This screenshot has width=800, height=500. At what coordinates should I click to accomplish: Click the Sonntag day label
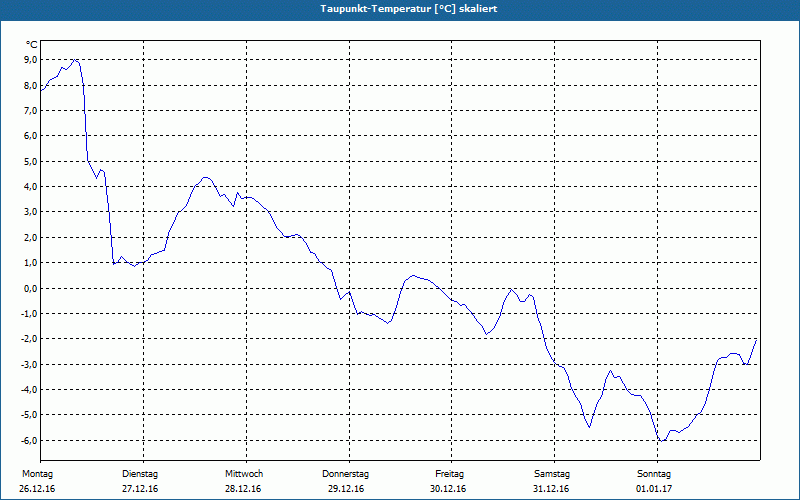[x=654, y=474]
